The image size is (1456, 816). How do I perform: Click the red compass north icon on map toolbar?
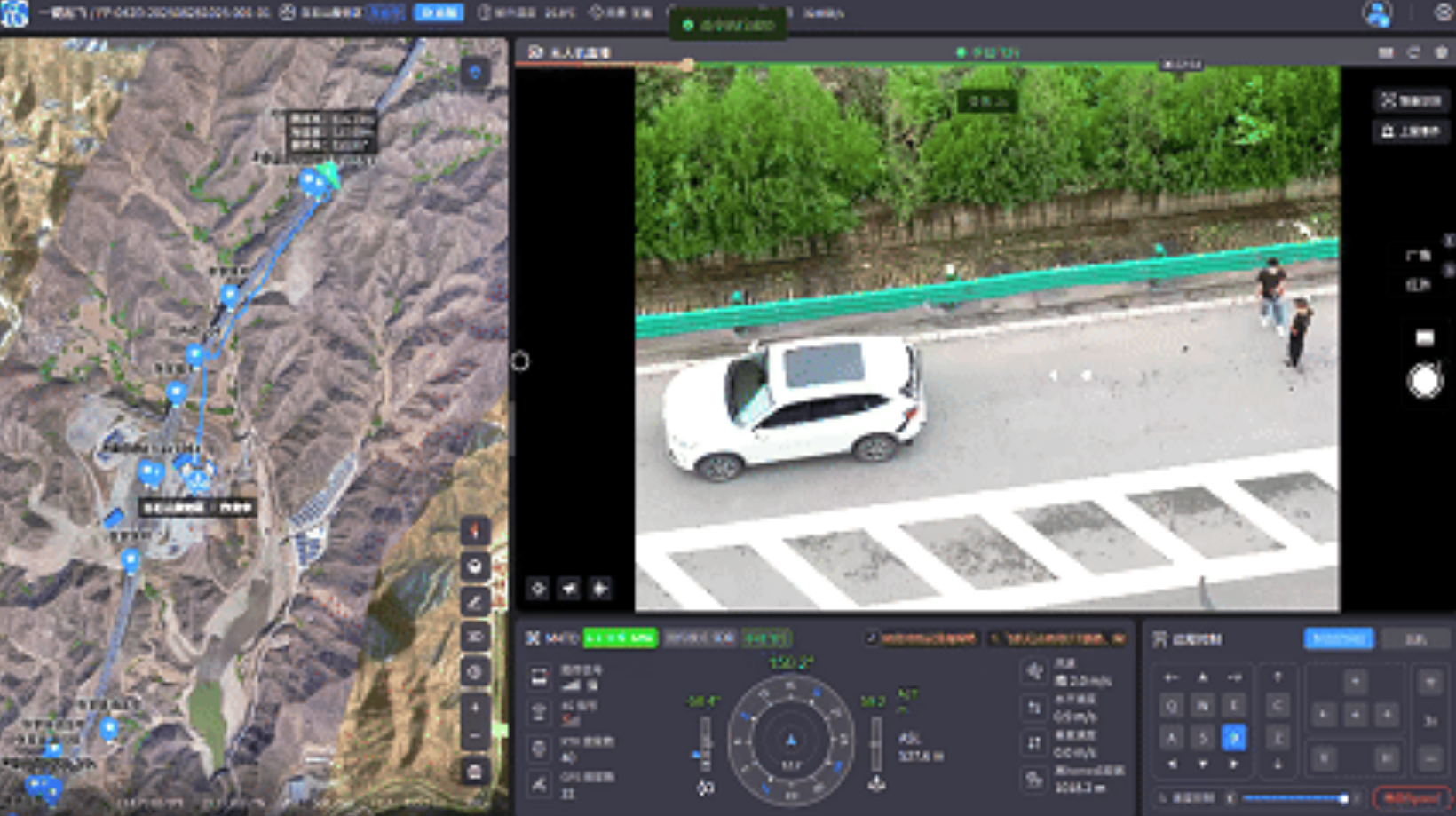coord(475,531)
